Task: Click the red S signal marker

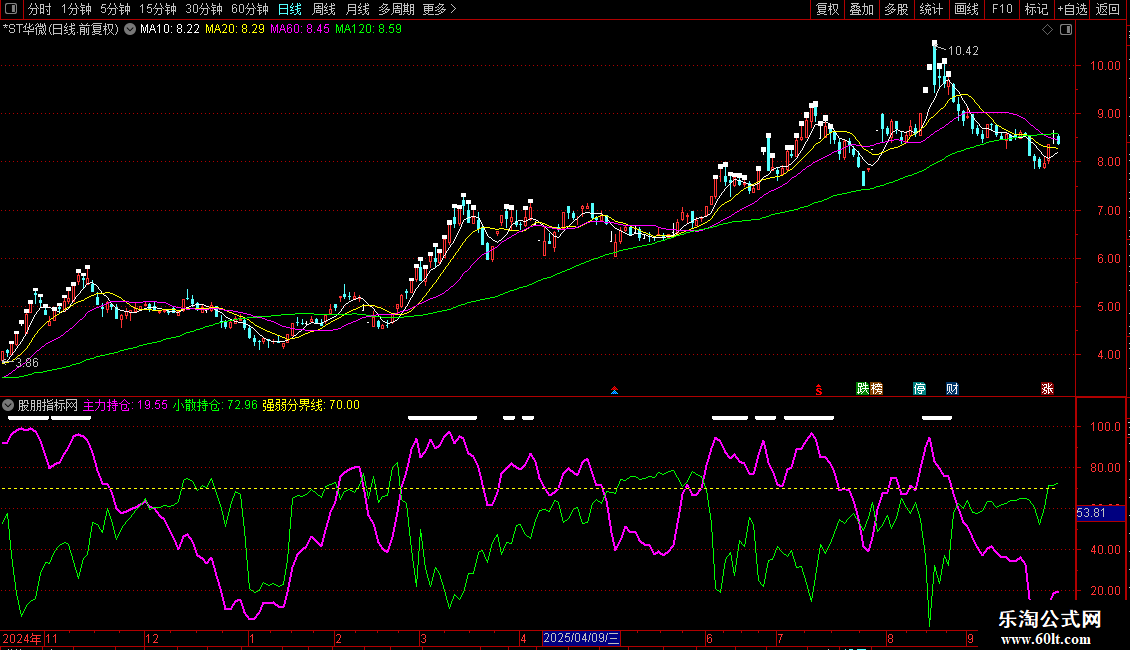Action: click(818, 388)
